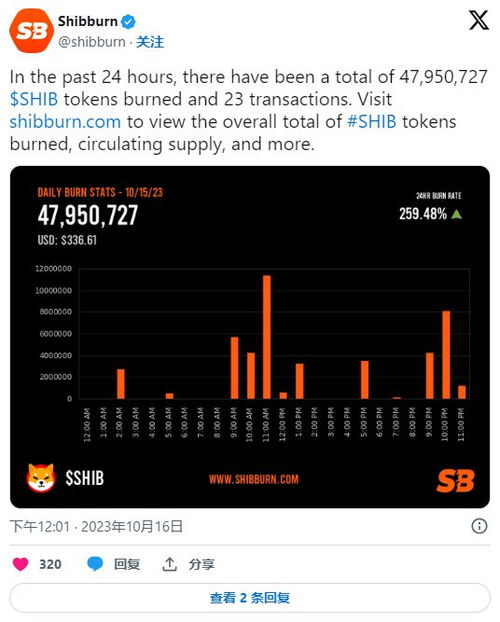Image resolution: width=500 pixels, height=622 pixels.
Task: Click the reply speech bubble icon
Action: coord(95,564)
